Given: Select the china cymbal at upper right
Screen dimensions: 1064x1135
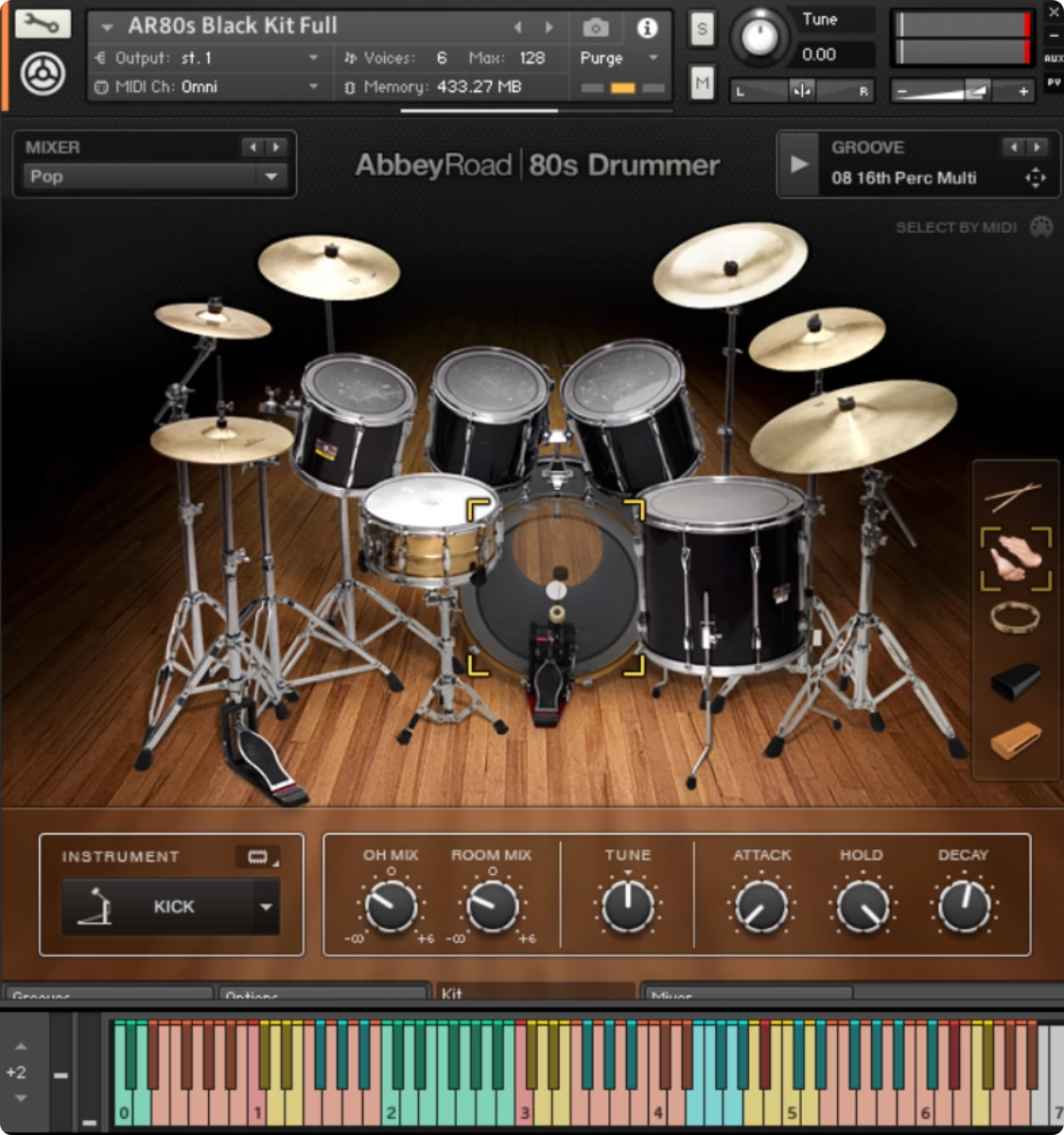Looking at the screenshot, I should click(x=730, y=264).
